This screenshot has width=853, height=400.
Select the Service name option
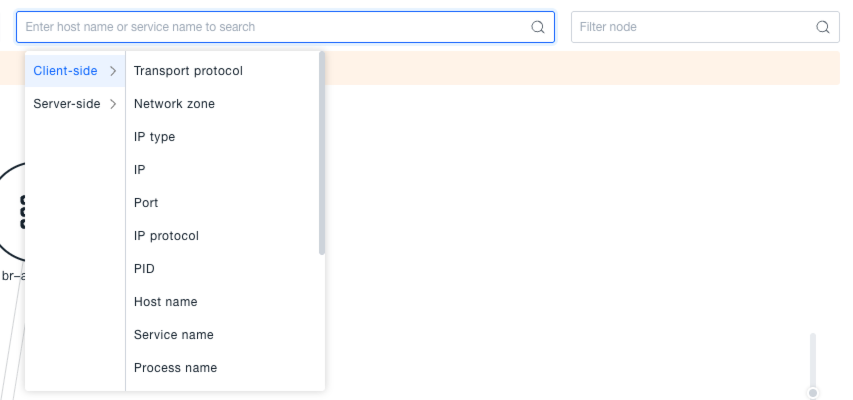point(173,335)
